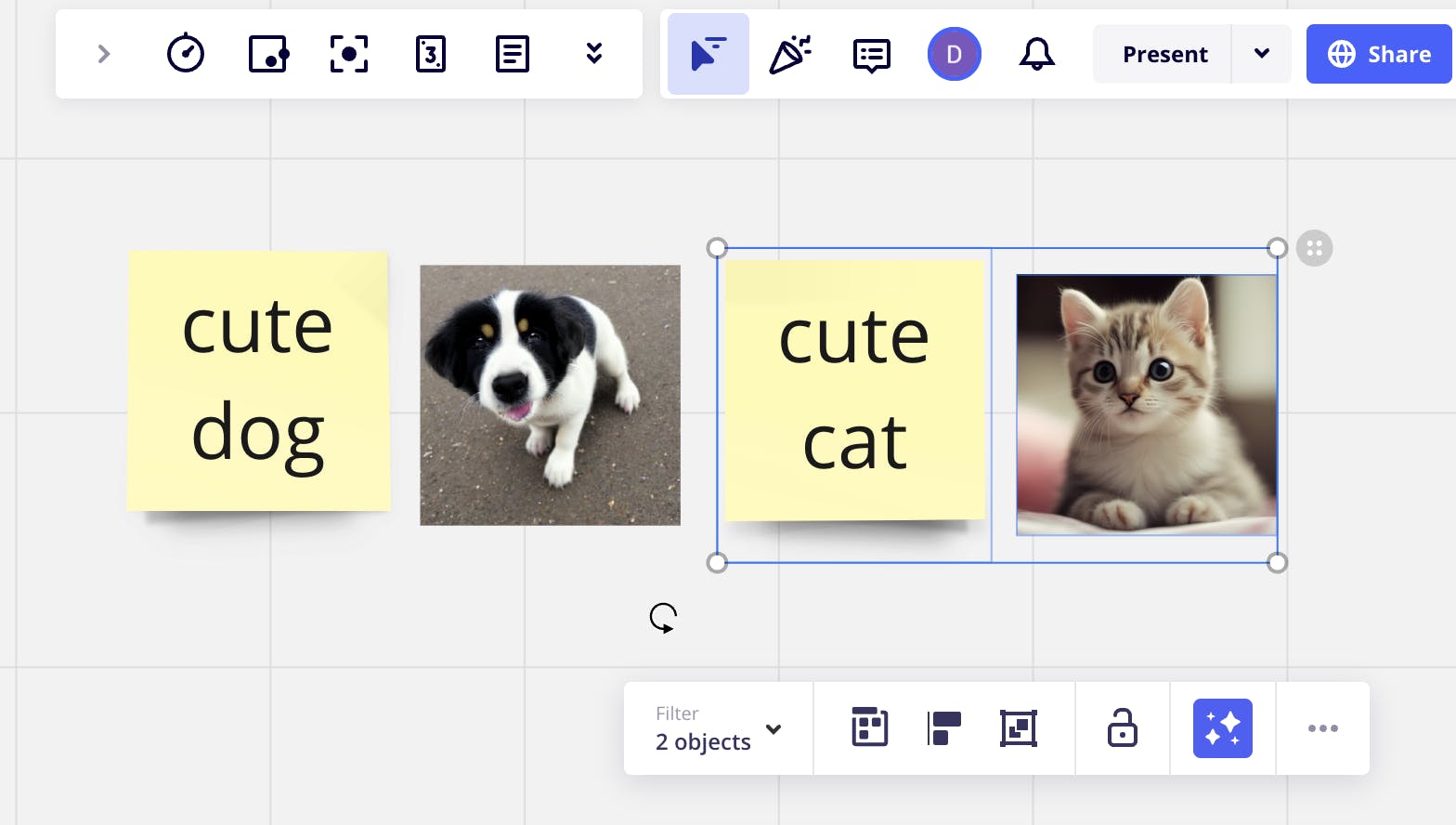The image size is (1456, 825).
Task: Open Filter 2 objects dropdown
Action: point(718,728)
